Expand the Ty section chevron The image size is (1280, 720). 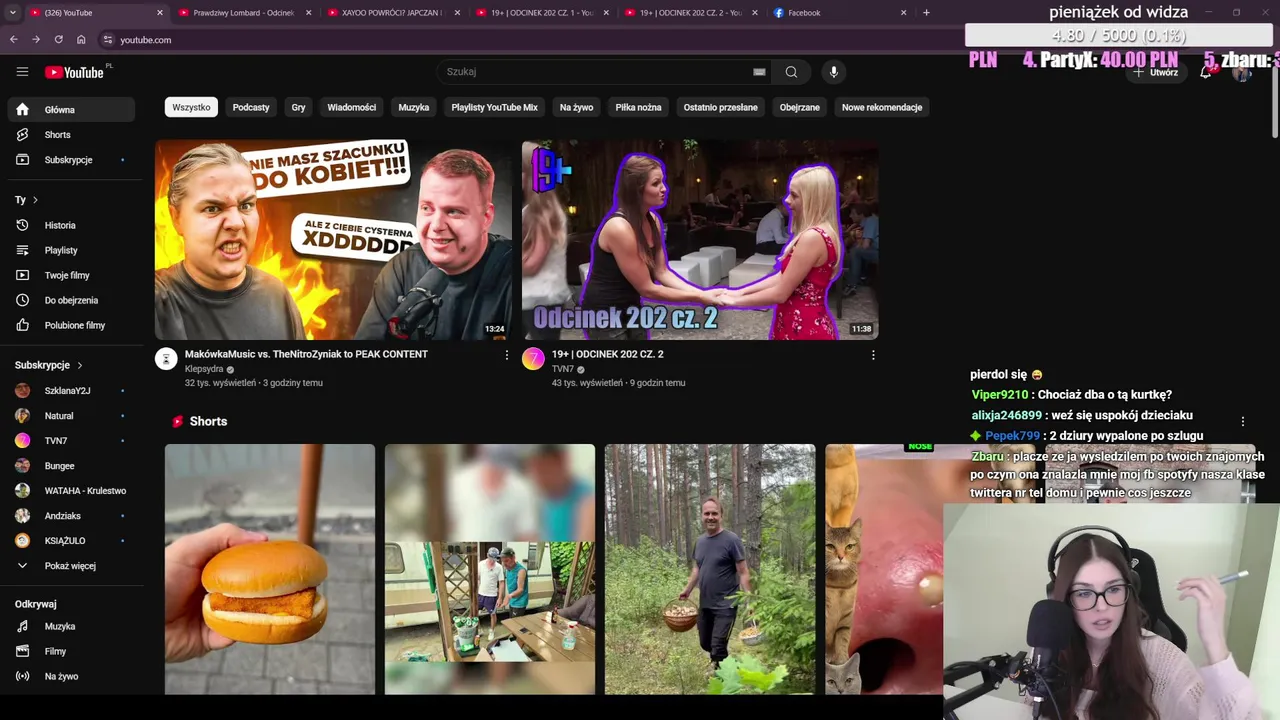(35, 200)
